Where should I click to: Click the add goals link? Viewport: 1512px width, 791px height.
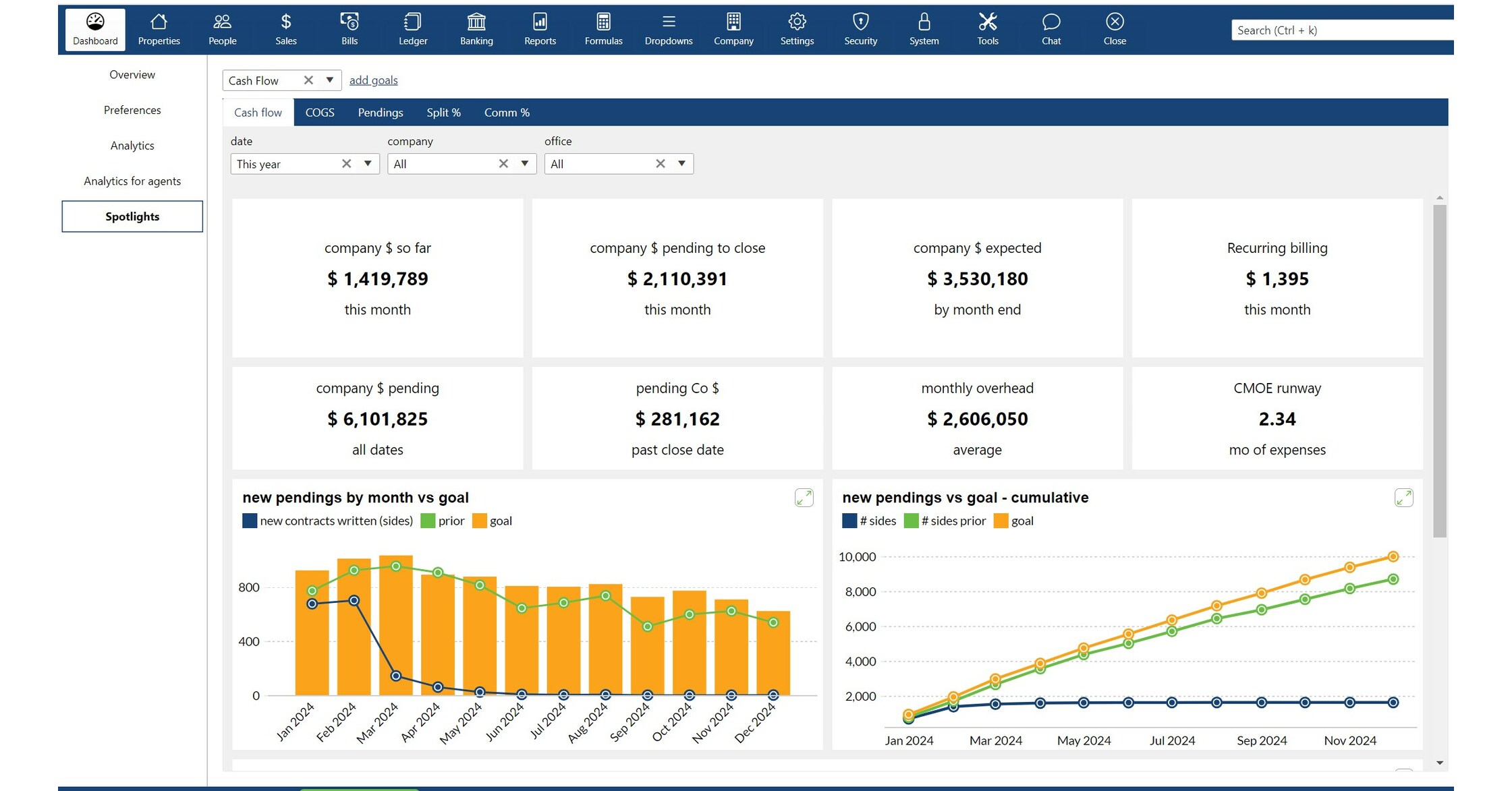pyautogui.click(x=373, y=80)
